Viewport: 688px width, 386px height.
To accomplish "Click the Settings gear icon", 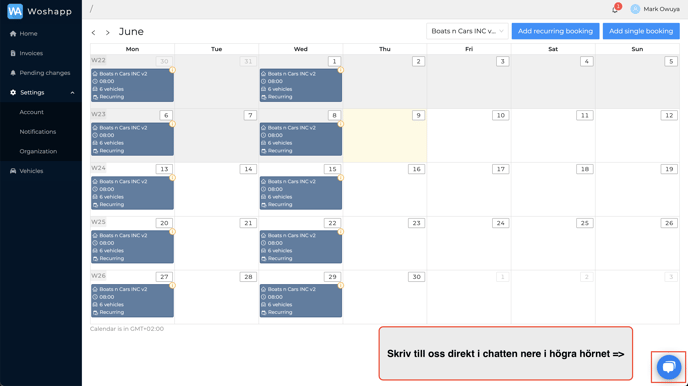I will click(13, 93).
